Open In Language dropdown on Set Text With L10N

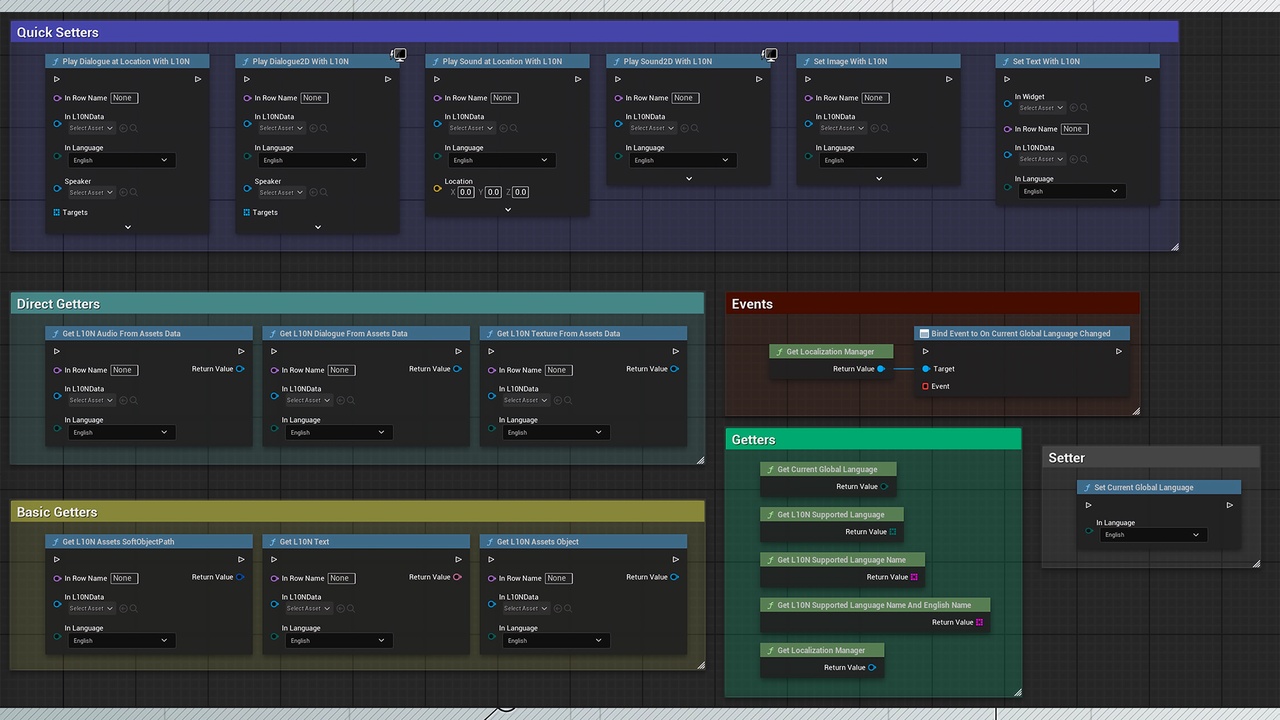tap(1072, 191)
